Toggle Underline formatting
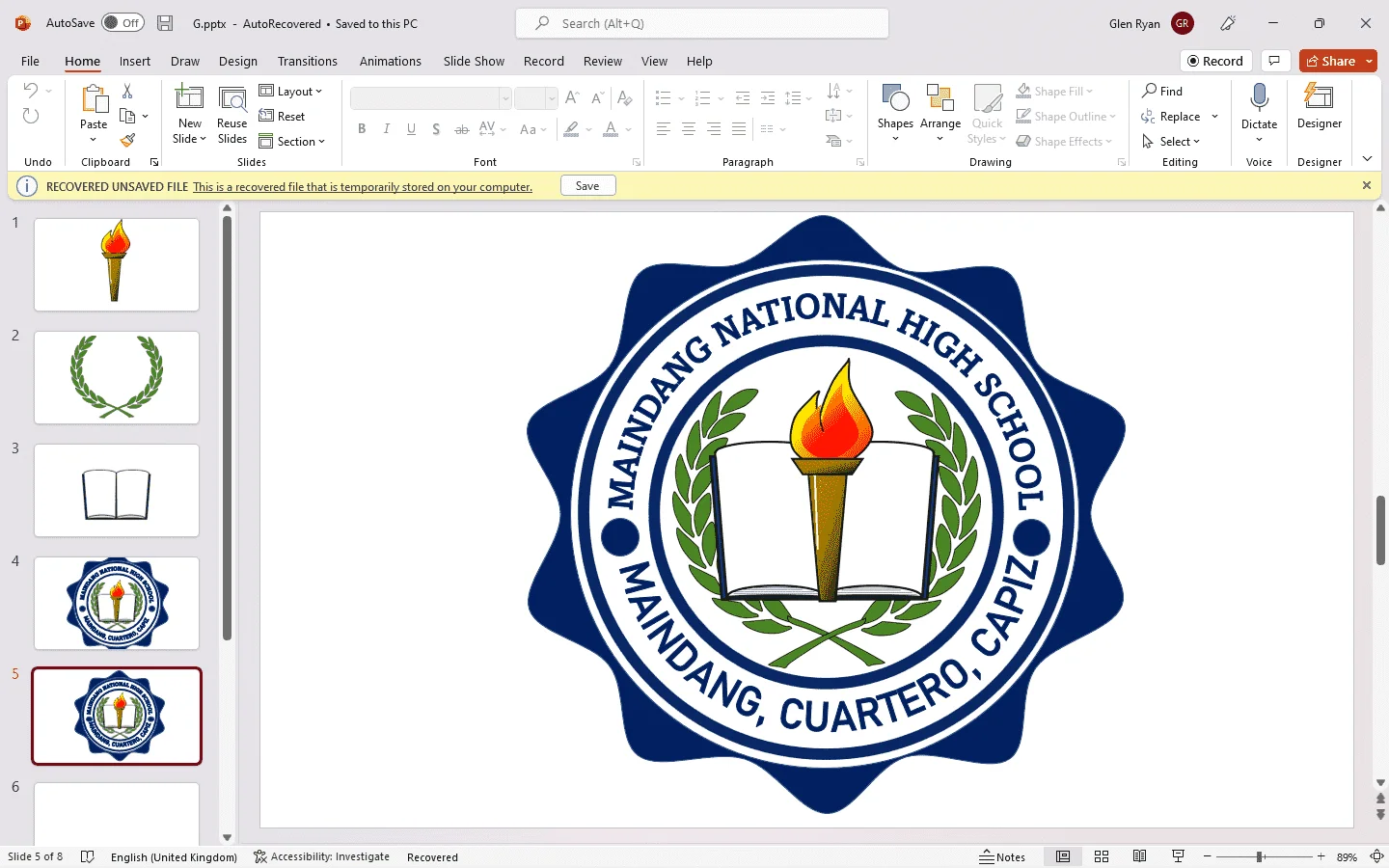The height and width of the screenshot is (868, 1389). pos(412,129)
